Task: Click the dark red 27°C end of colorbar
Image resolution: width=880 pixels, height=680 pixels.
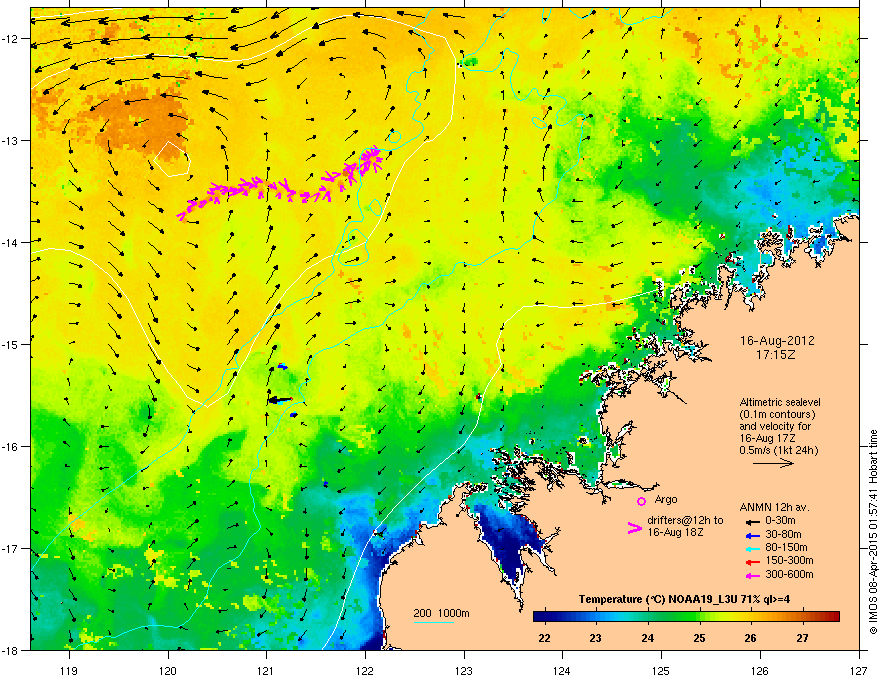Action: pyautogui.click(x=834, y=617)
